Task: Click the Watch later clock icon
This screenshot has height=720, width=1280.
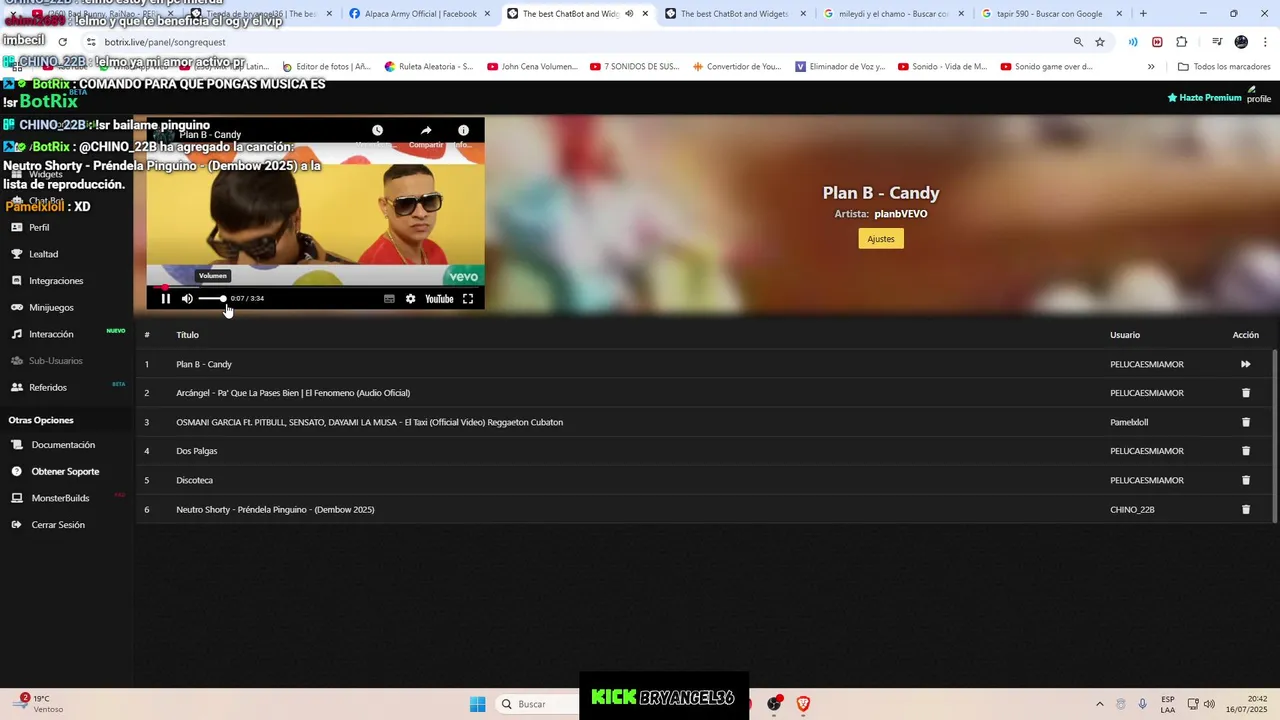Action: [377, 131]
